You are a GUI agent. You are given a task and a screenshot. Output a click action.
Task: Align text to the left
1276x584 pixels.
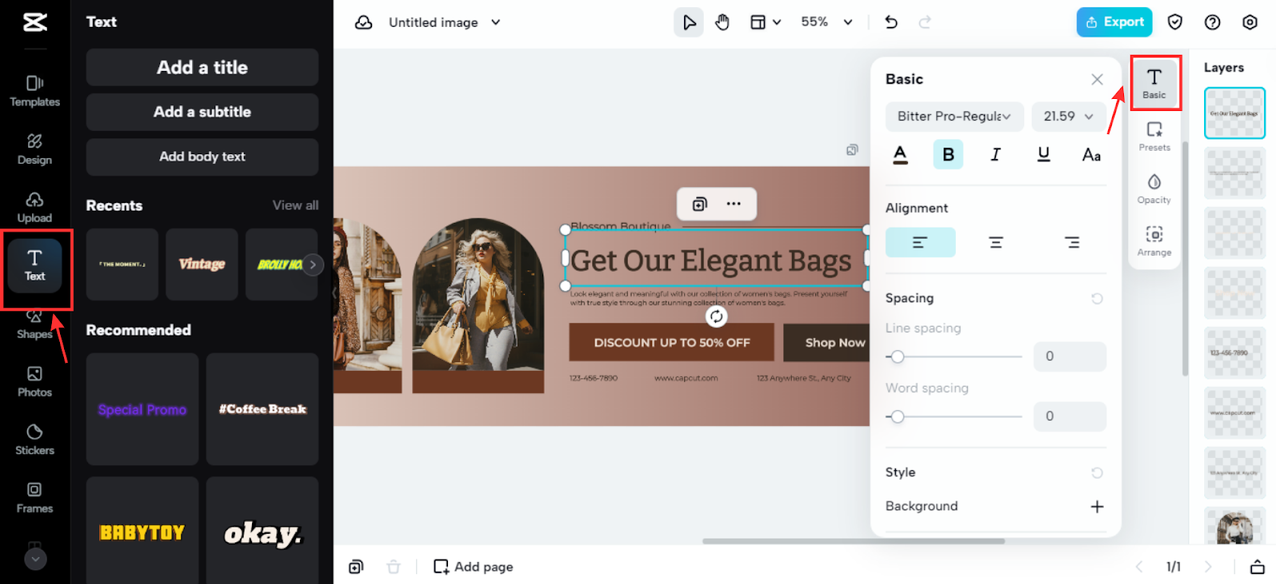(920, 243)
